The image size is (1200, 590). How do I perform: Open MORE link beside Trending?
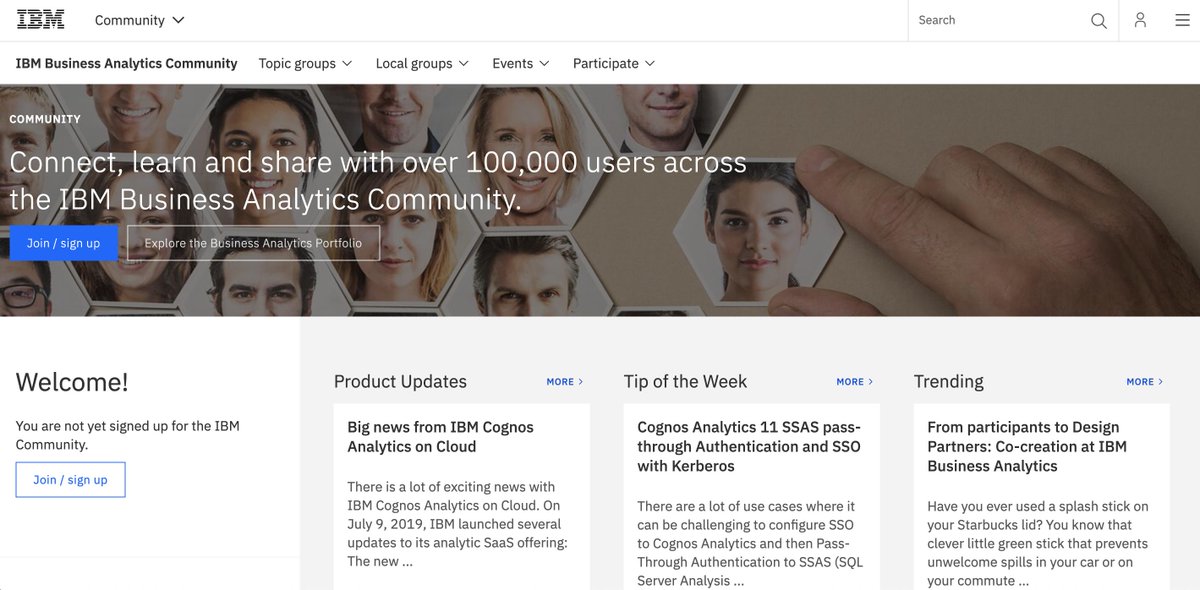[x=1145, y=382]
